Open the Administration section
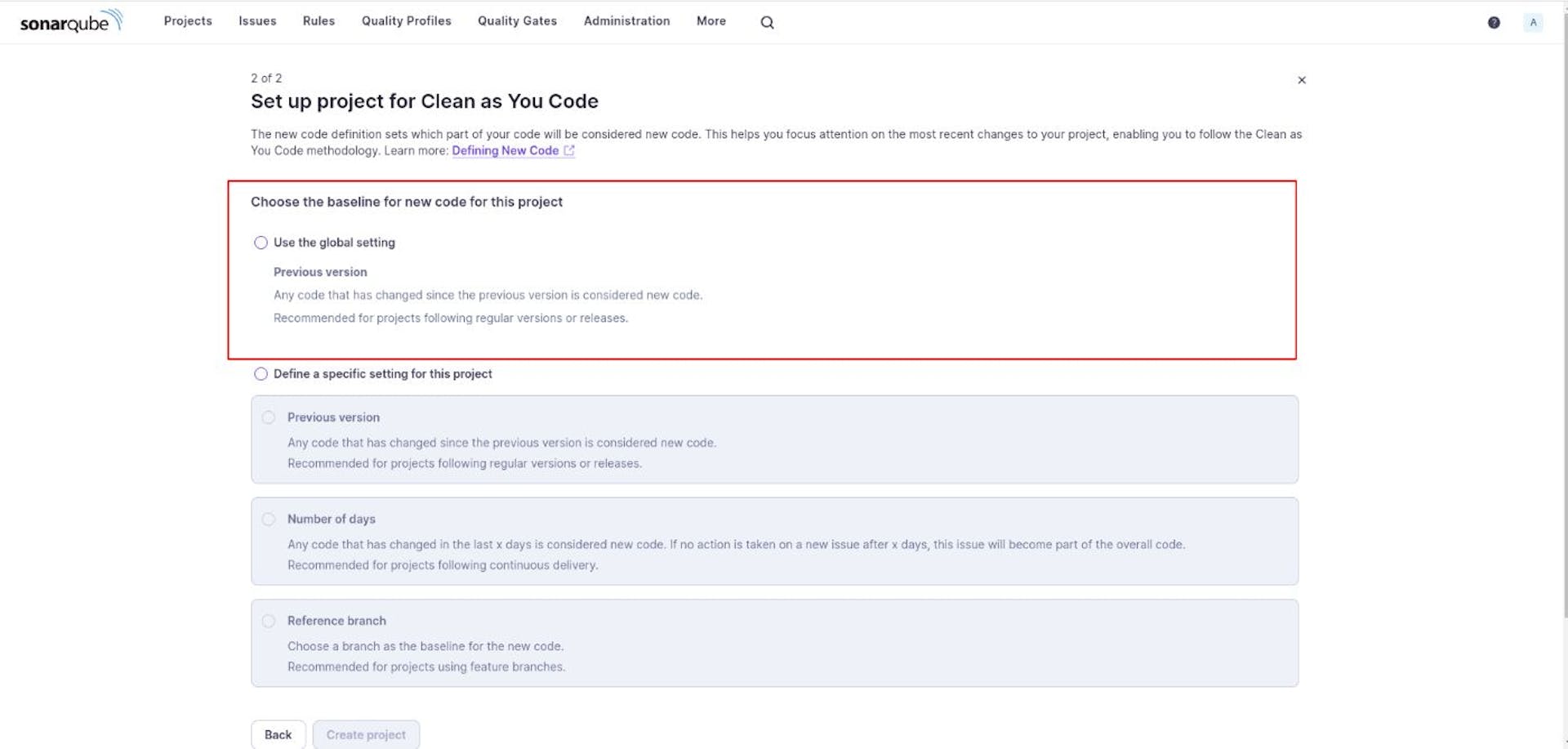This screenshot has height=749, width=1568. pos(626,21)
